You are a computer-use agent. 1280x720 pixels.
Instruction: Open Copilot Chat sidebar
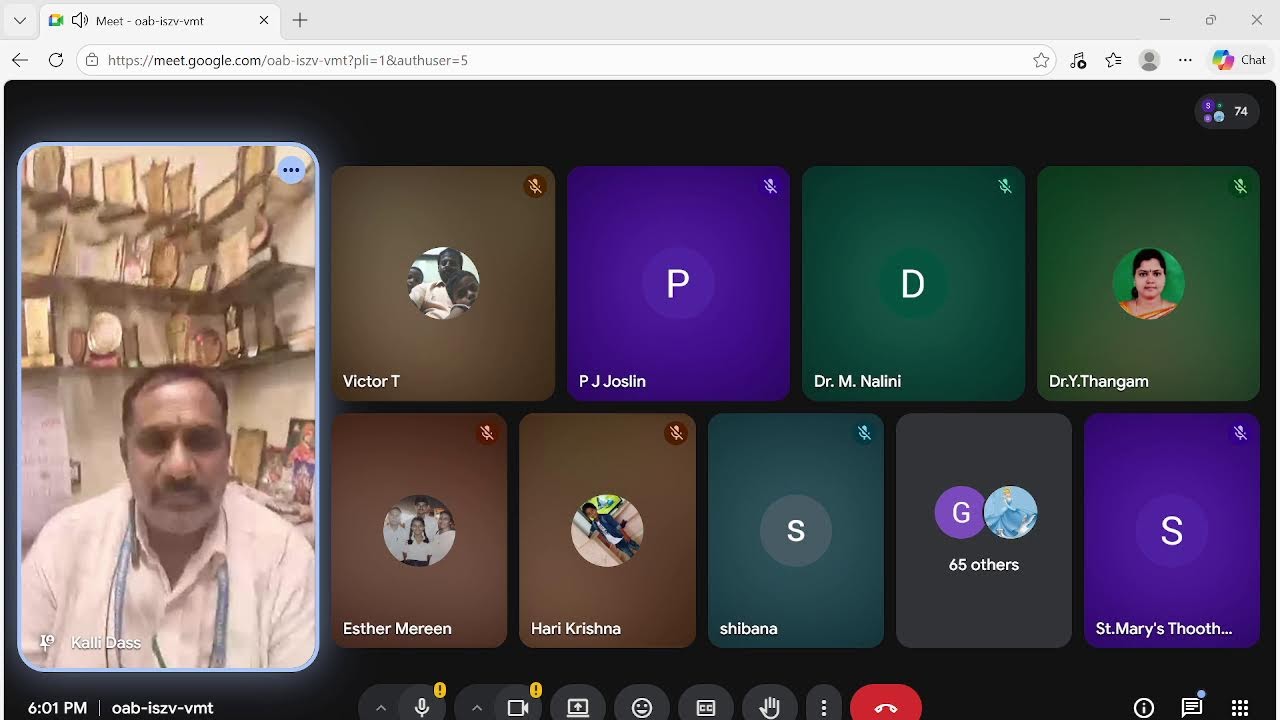coord(1240,60)
